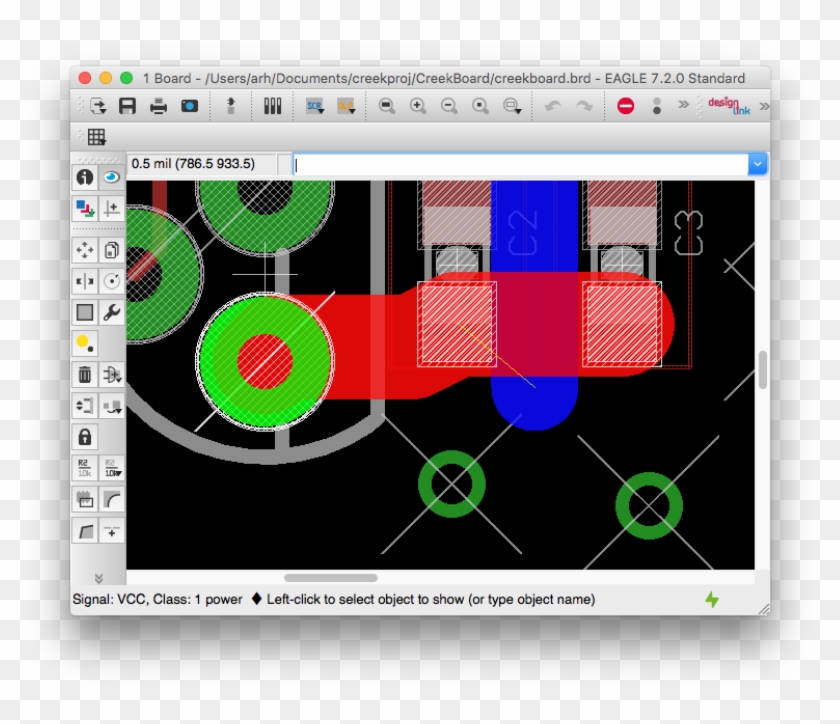This screenshot has height=724, width=840.
Task: Activate the Rotate tool
Action: [113, 280]
